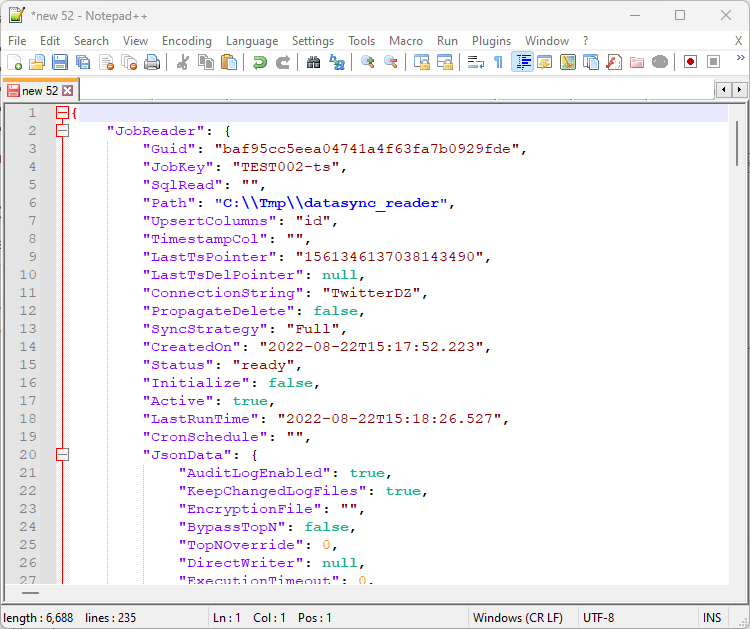Click the C:\\Tmp\\datasync_reader path value

pyautogui.click(x=331, y=203)
